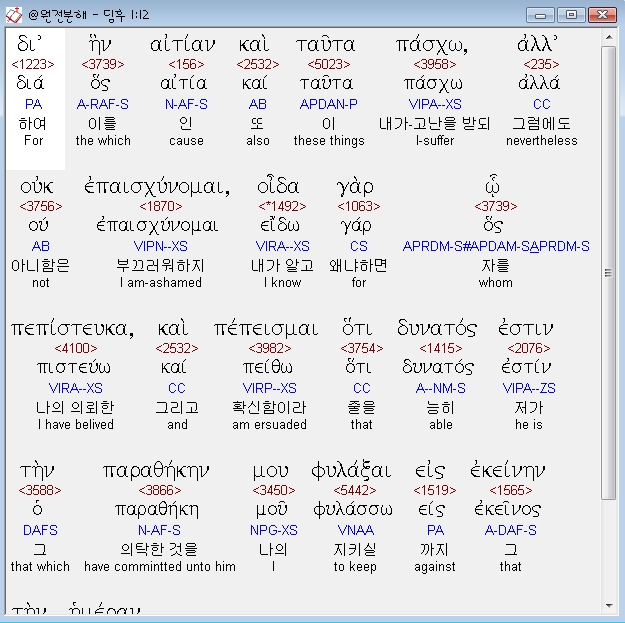The width and height of the screenshot is (625, 623).
Task: Click Strong's number <3866>
Action: 160,490
